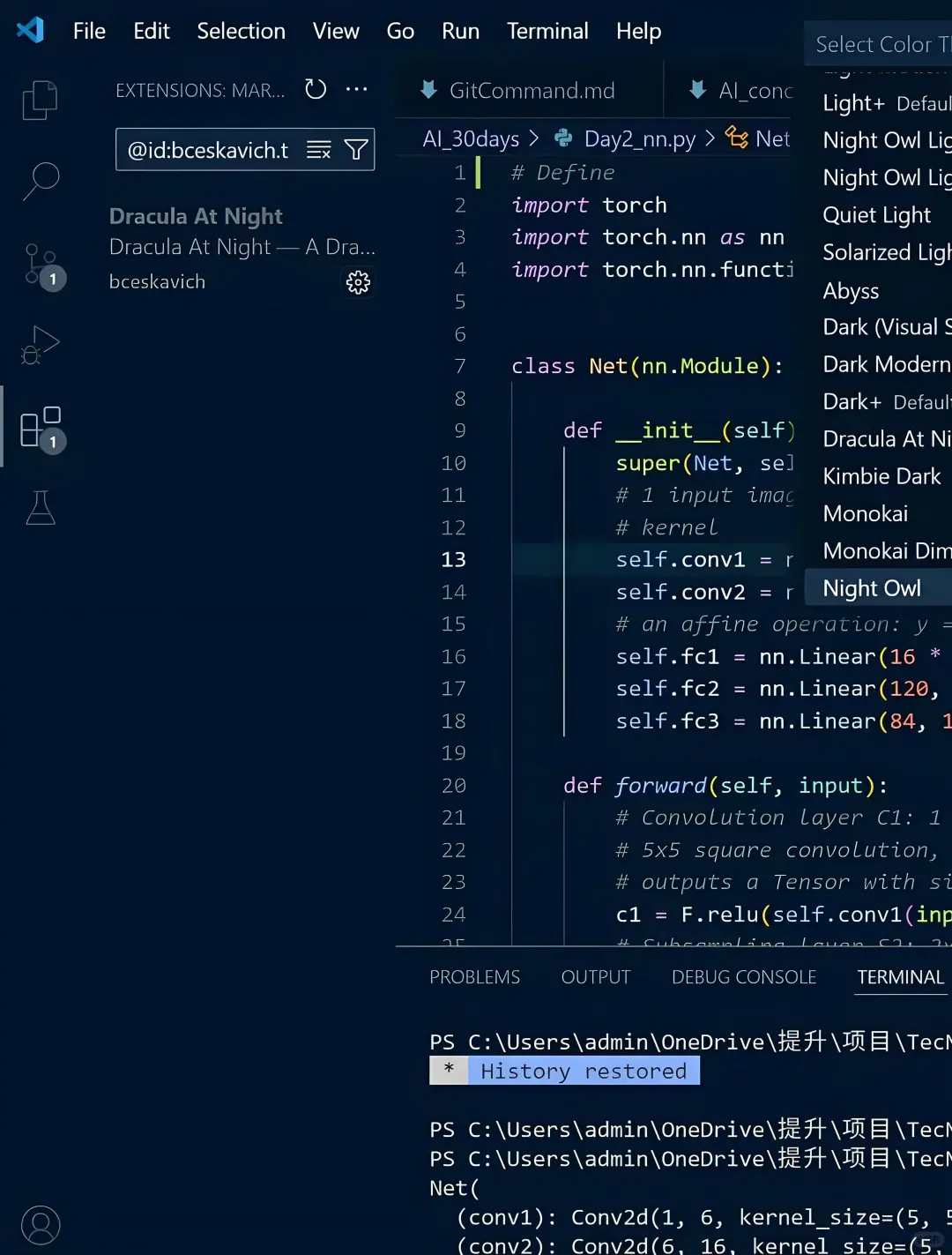Image resolution: width=952 pixels, height=1255 pixels.
Task: Select the Monokai Dimmed theme
Action: (x=879, y=551)
